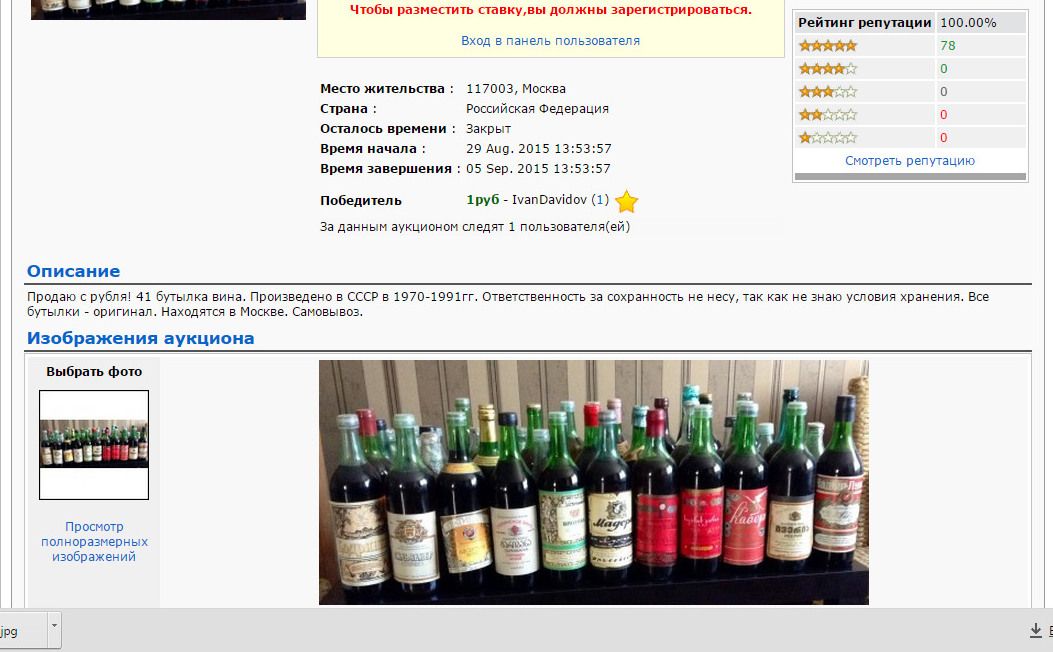Click the download arrow icon in bottom bar
The height and width of the screenshot is (652, 1053).
[x=1036, y=631]
